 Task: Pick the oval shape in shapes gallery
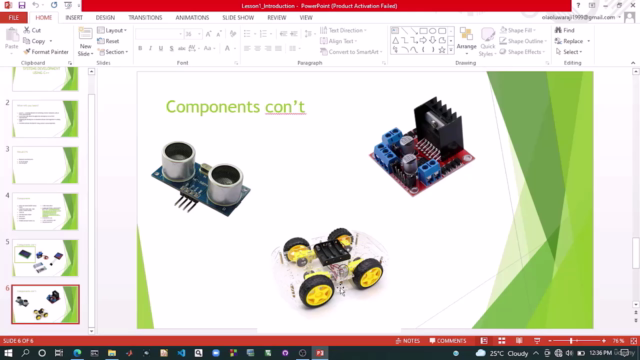(x=433, y=31)
